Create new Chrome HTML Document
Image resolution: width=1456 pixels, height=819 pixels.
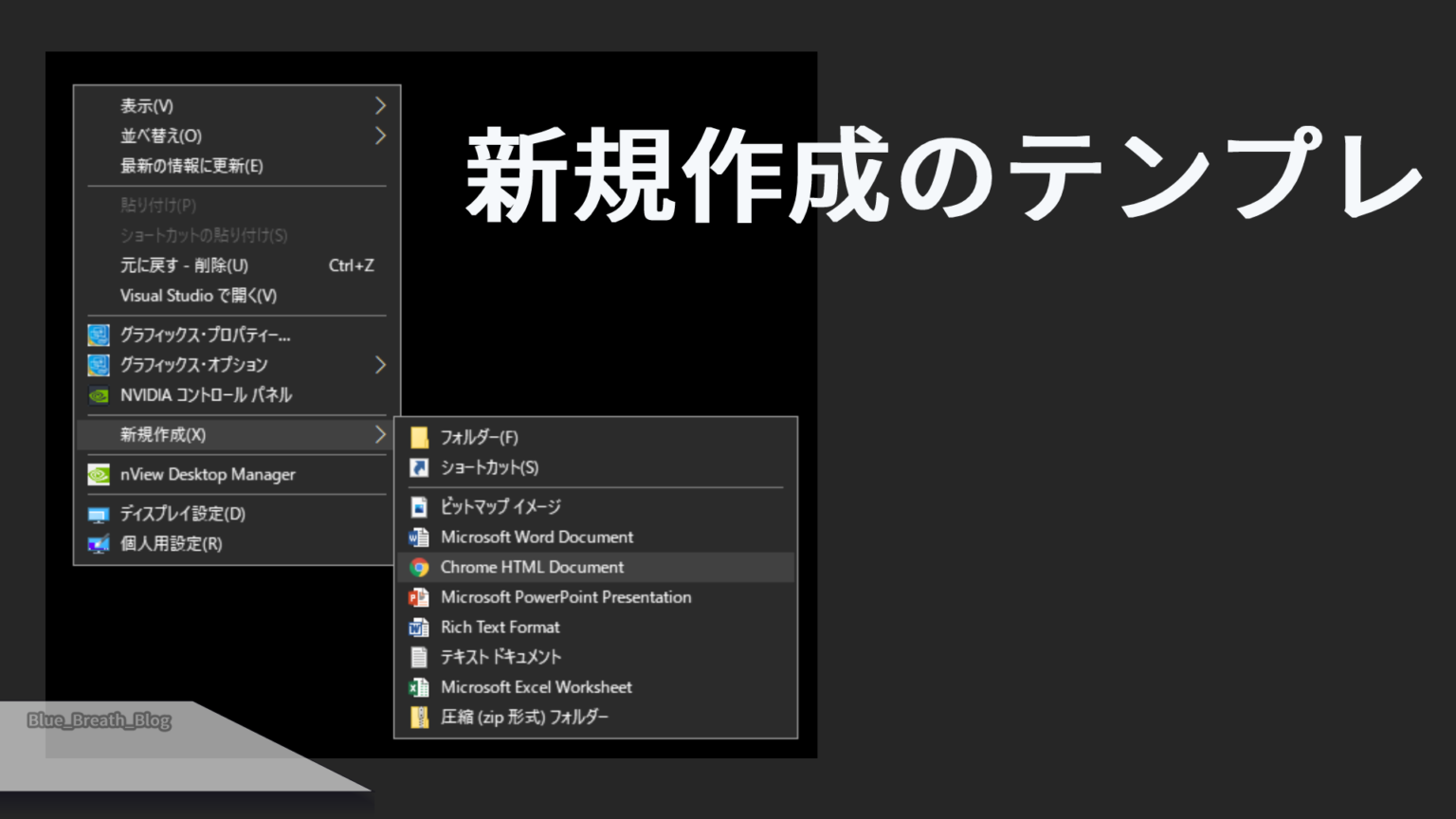tap(595, 567)
